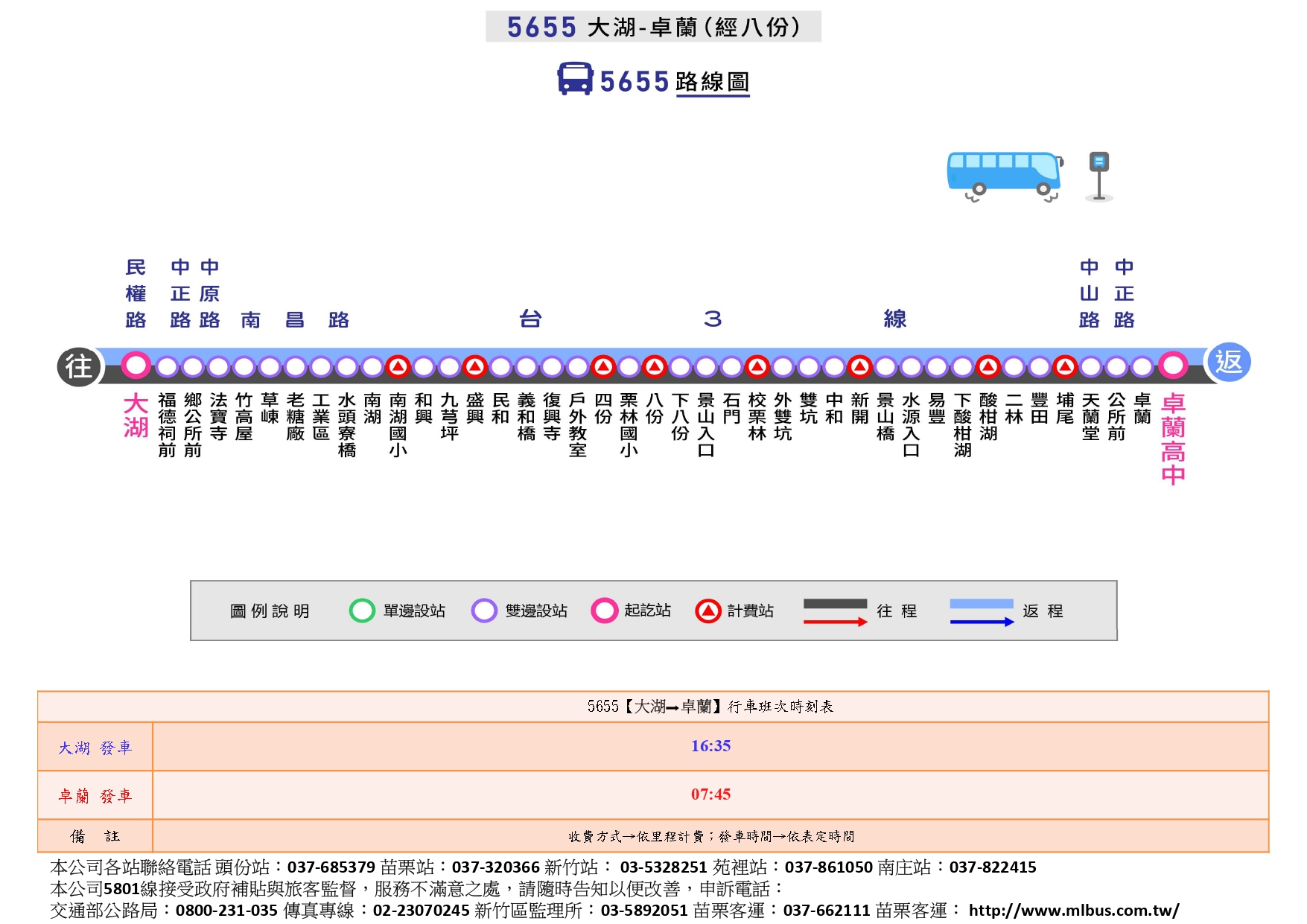Click the 酸柑湖 fare stop marker
This screenshot has width=1307, height=924.
[x=988, y=366]
